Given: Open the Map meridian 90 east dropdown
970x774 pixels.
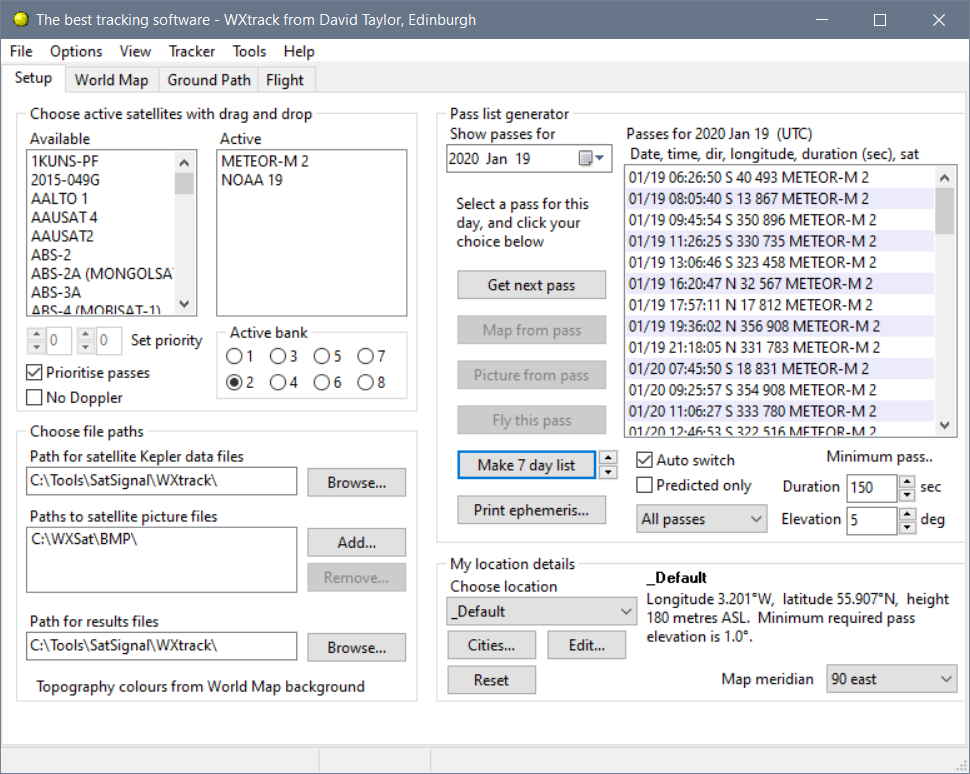Looking at the screenshot, I should (891, 679).
